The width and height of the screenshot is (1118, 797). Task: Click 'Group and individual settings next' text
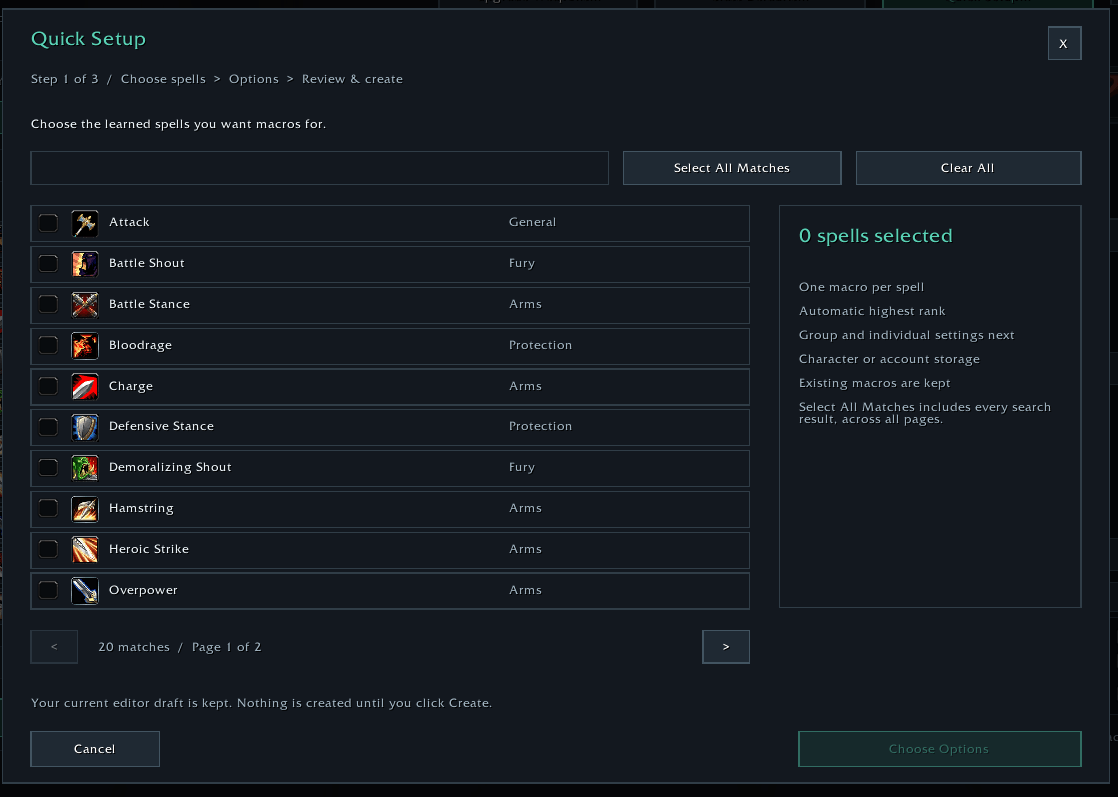click(906, 335)
